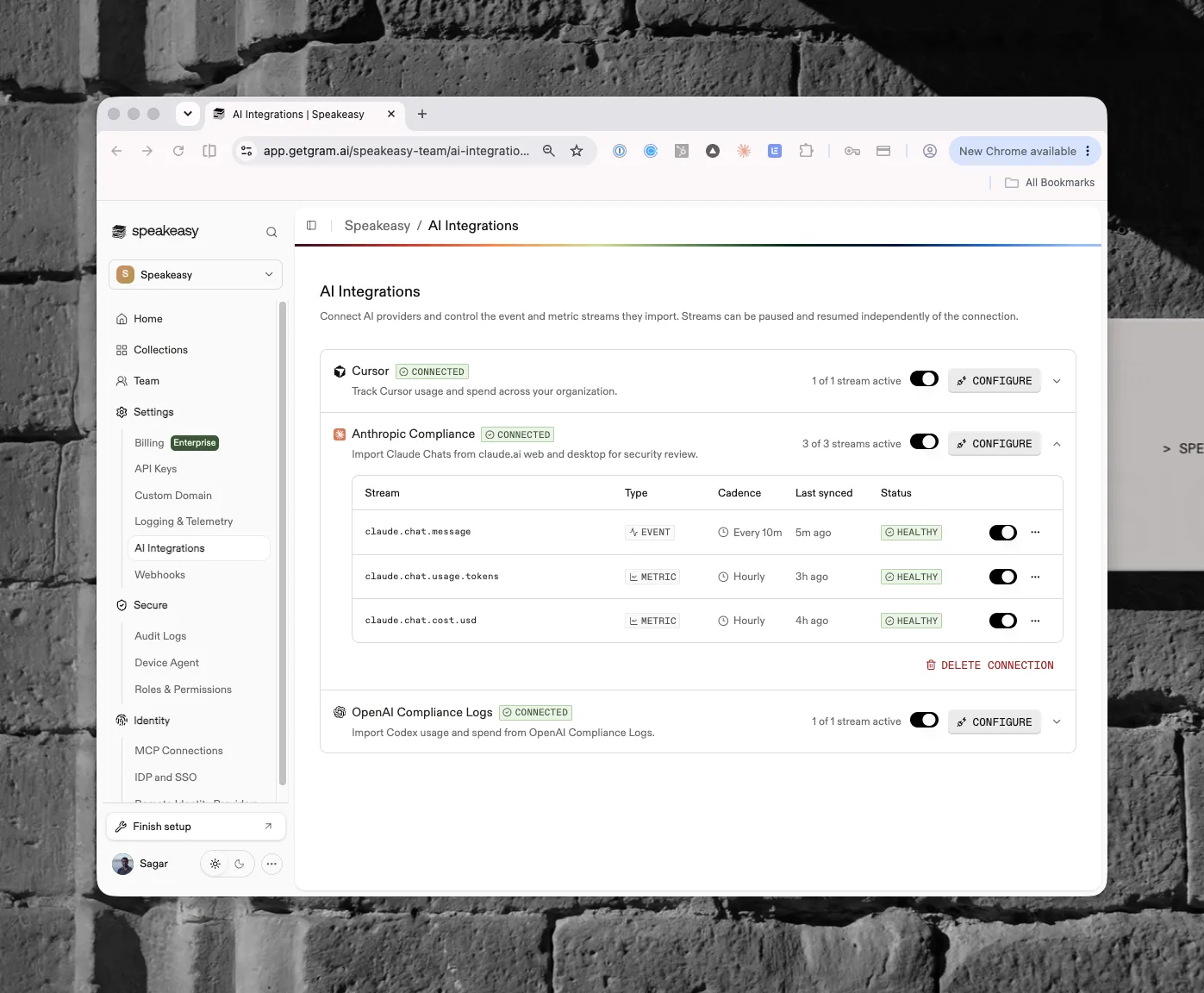Open more options for claude.chat.message stream
This screenshot has width=1204, height=993.
[x=1035, y=532]
